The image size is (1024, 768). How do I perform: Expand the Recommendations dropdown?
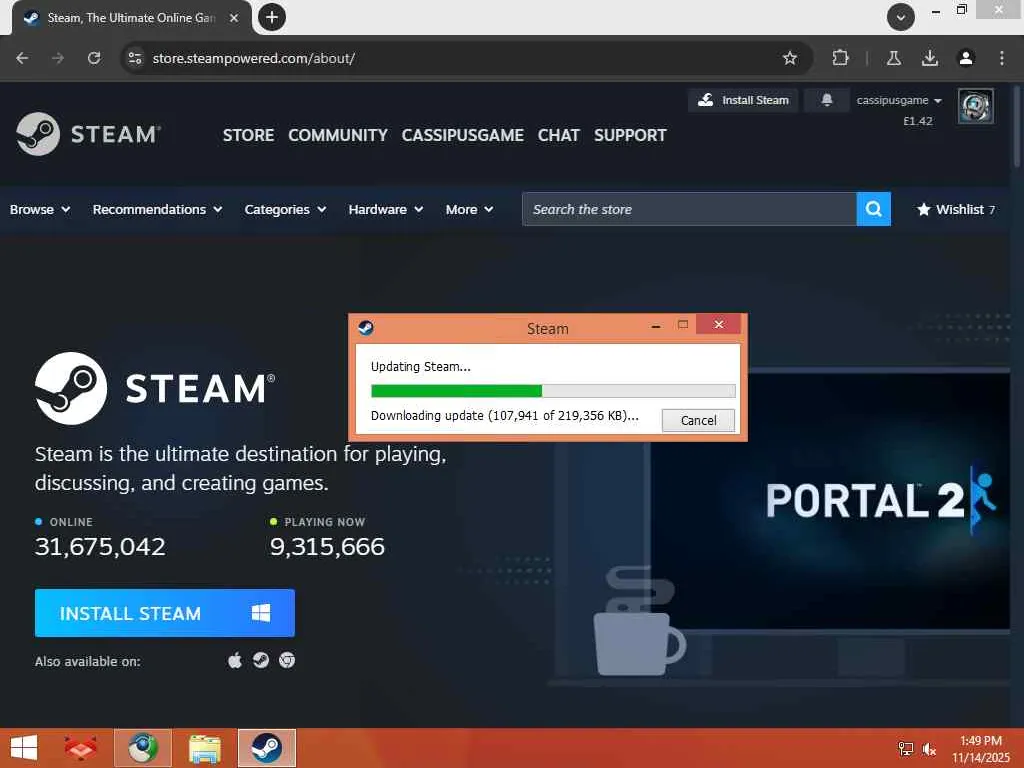pos(157,210)
